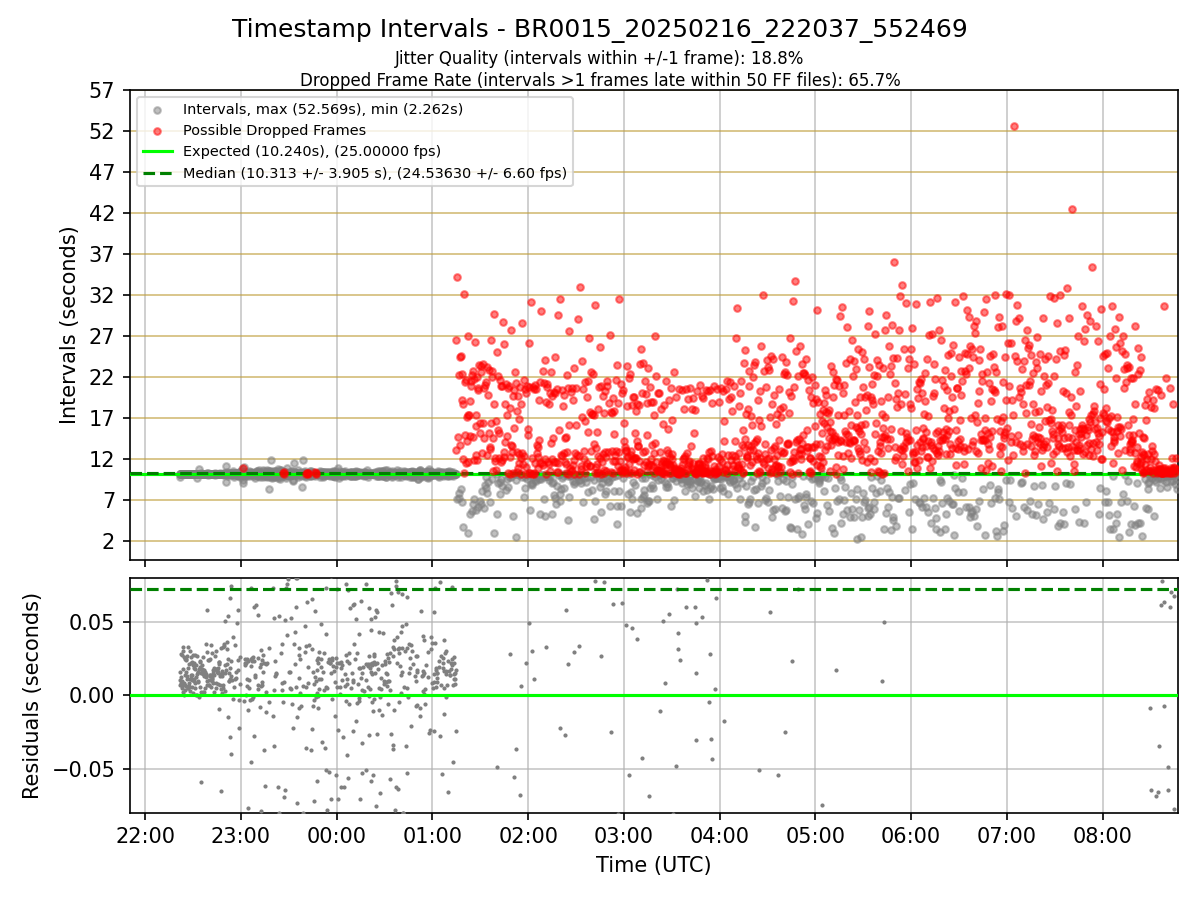Click the "Time (UTC)" x-axis label
The image size is (1200, 900).
pos(653,865)
